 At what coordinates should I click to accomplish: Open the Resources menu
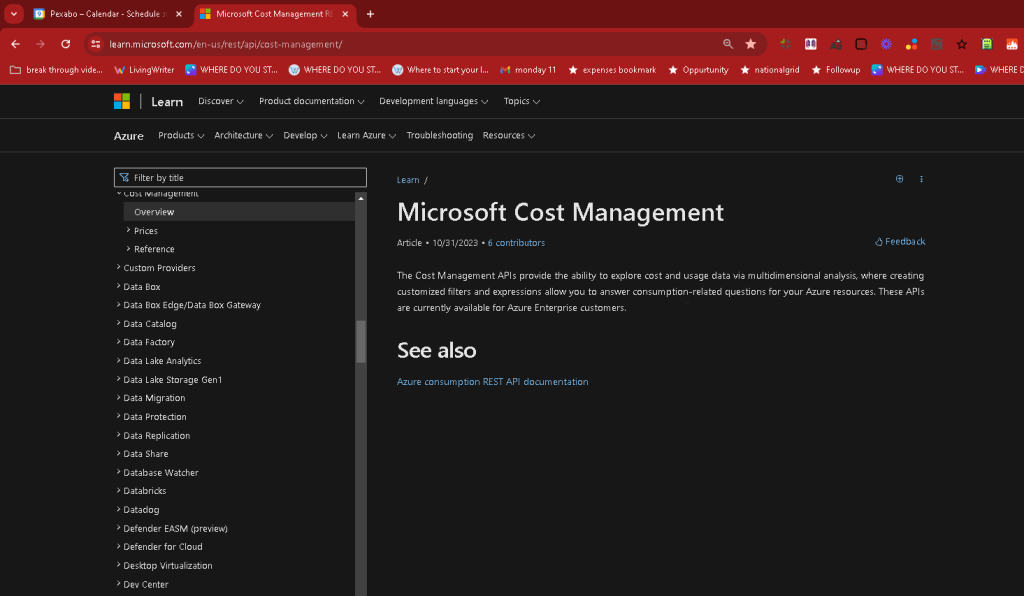[509, 135]
